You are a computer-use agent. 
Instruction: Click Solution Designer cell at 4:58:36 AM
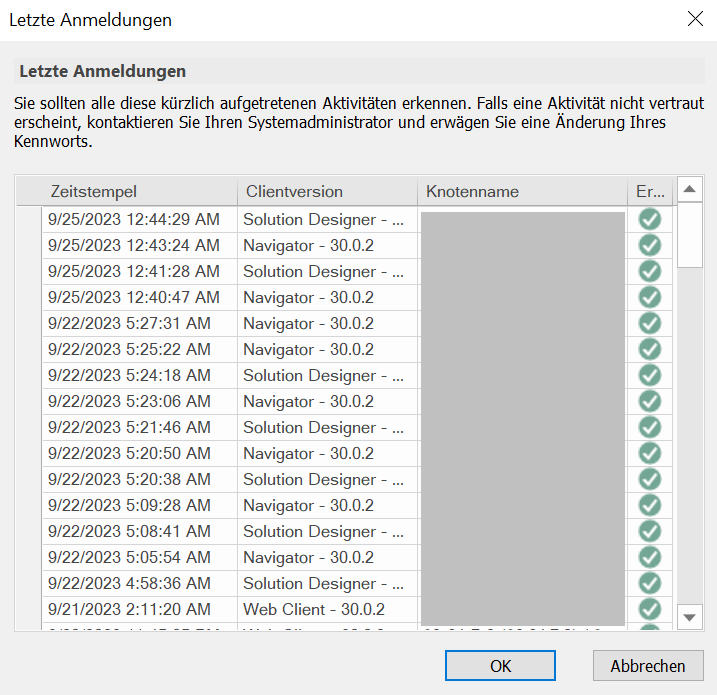pyautogui.click(x=327, y=583)
